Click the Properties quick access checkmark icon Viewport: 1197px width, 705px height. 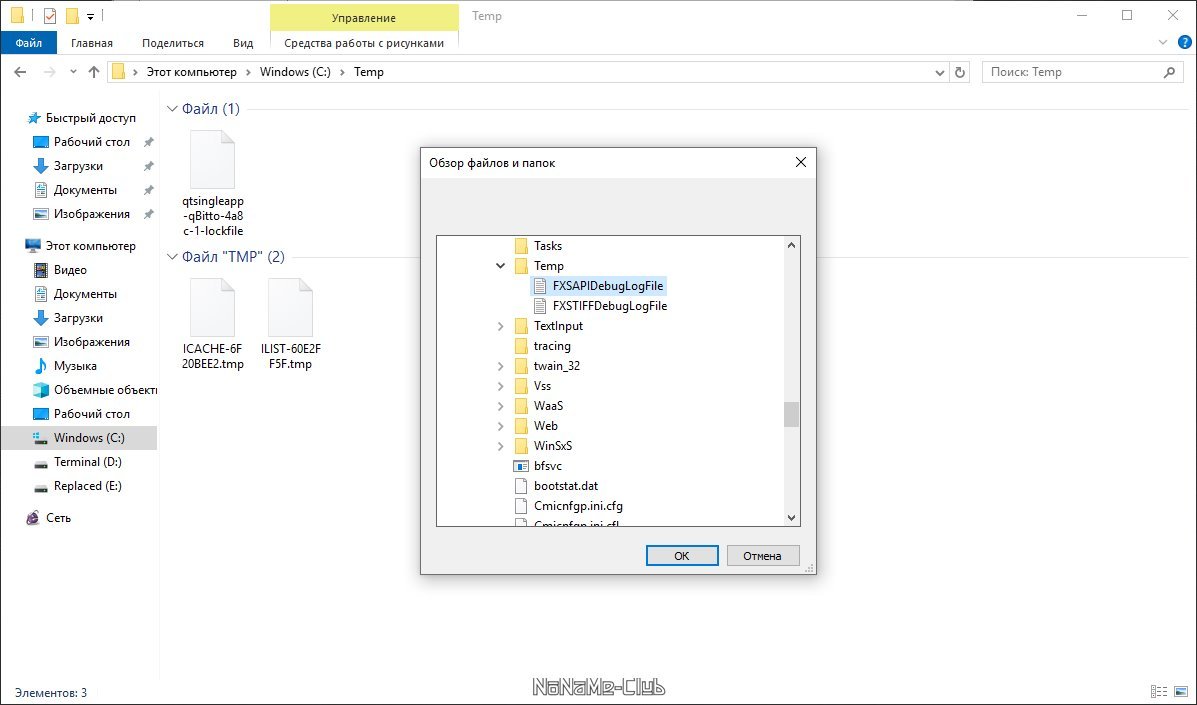point(50,15)
